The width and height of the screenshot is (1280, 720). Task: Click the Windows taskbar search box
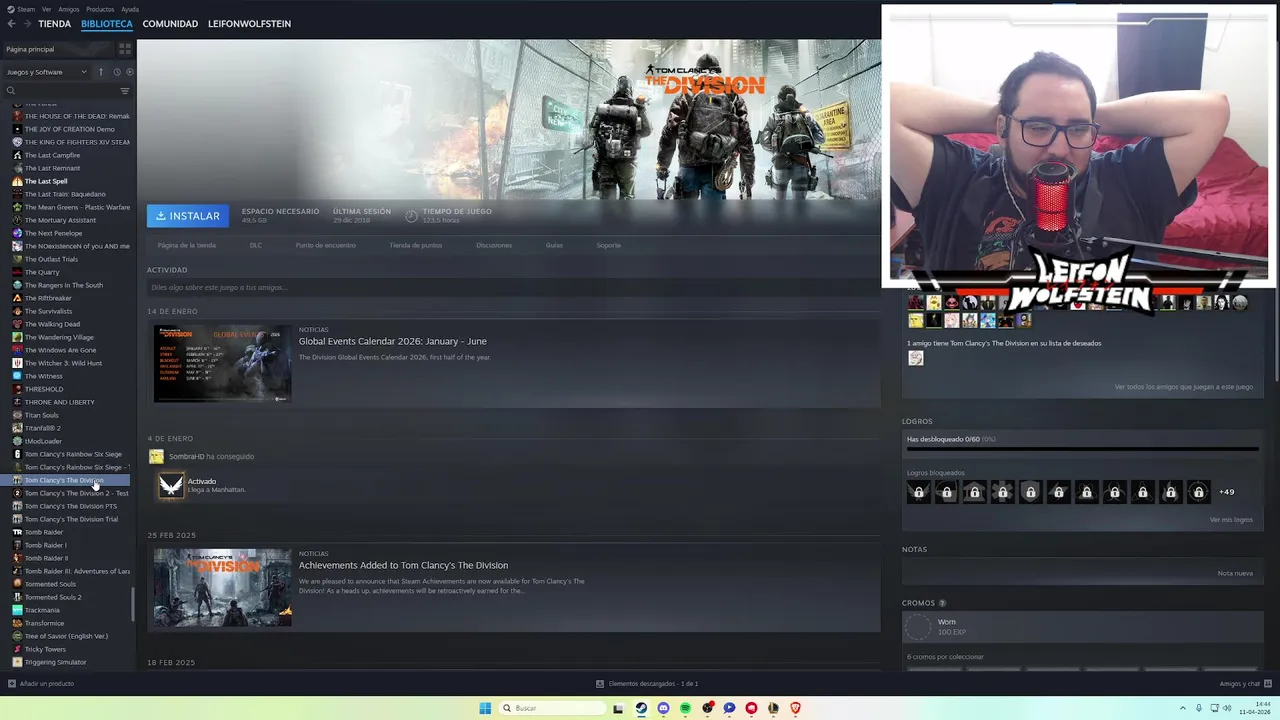(x=553, y=708)
